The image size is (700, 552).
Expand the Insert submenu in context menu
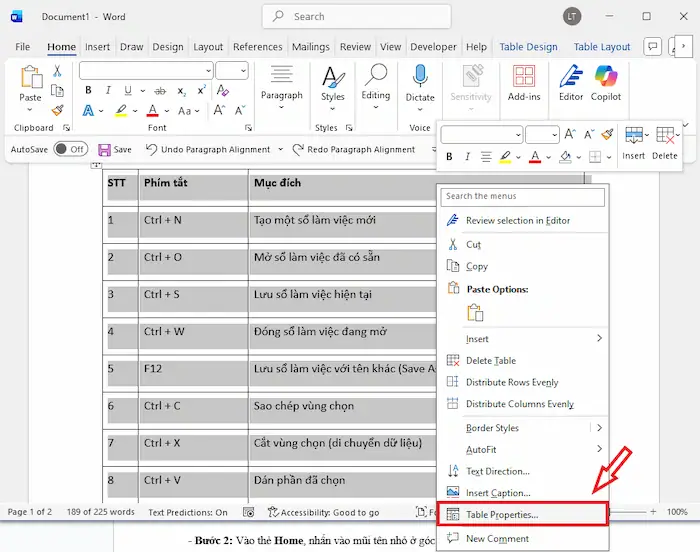pos(522,339)
